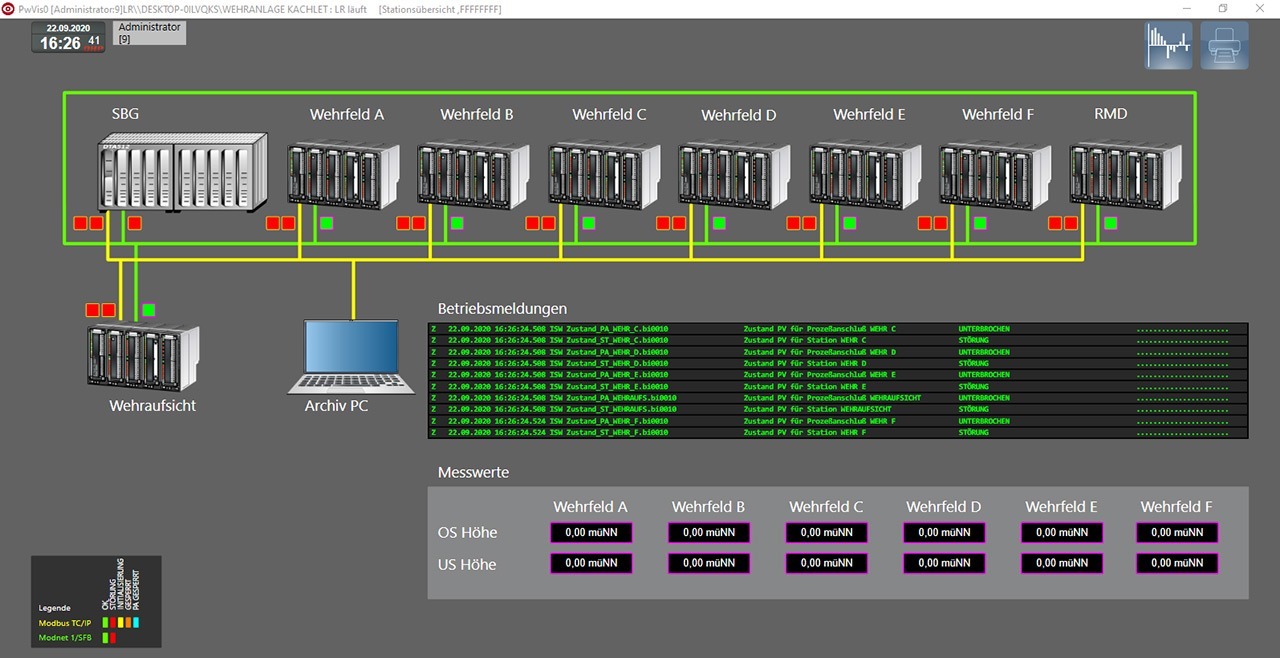
Task: Click the Administrator user box
Action: point(150,33)
